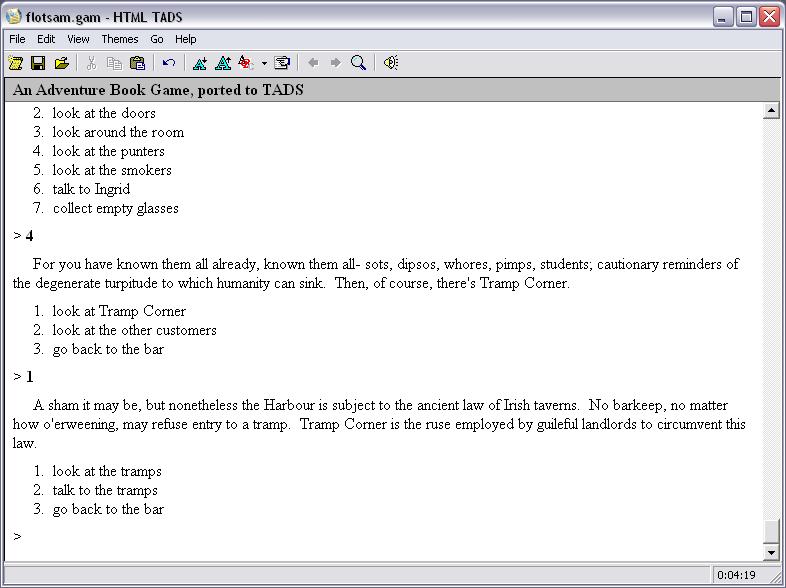The image size is (786, 588).
Task: Click the option 'look at the other customers'
Action: [134, 330]
